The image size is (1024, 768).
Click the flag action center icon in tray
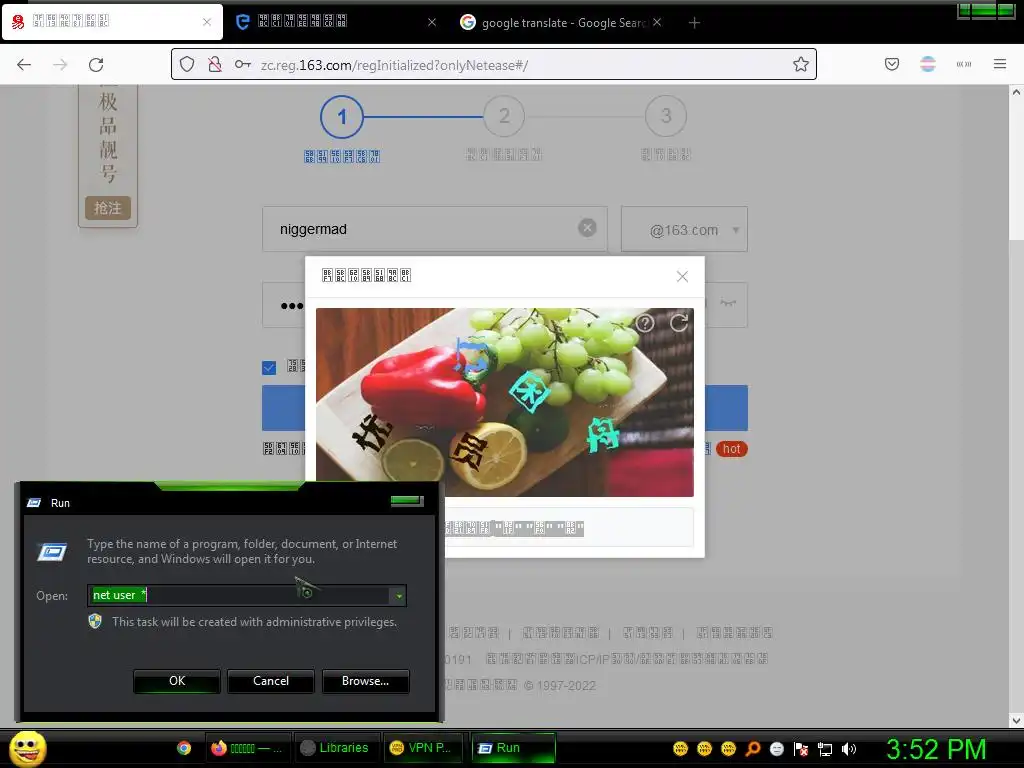coord(801,749)
